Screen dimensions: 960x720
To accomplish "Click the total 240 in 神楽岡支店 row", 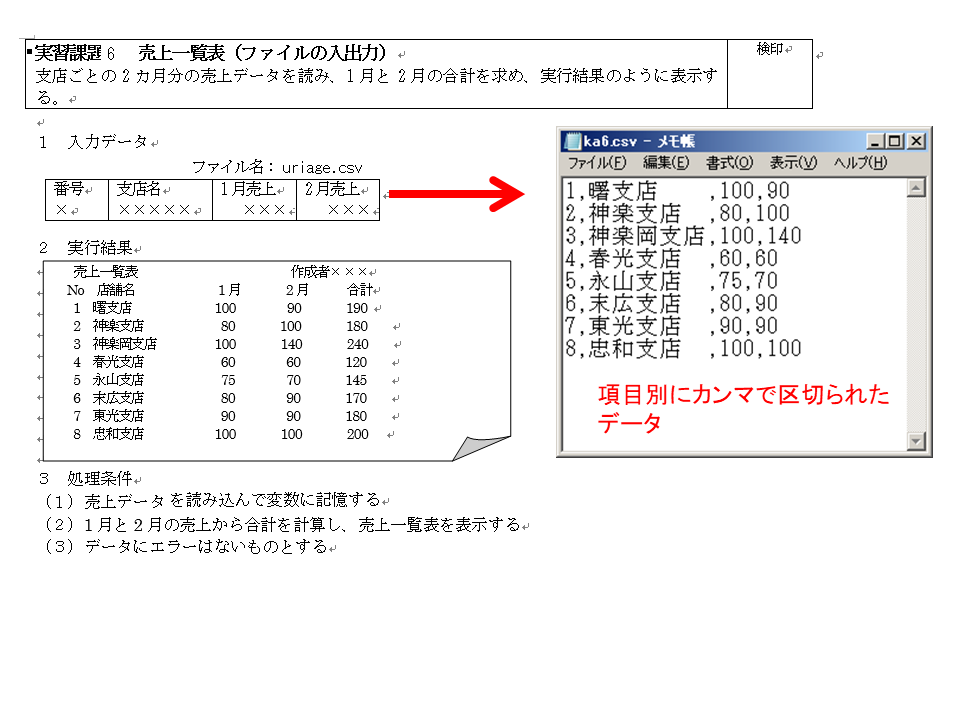I will (x=358, y=344).
